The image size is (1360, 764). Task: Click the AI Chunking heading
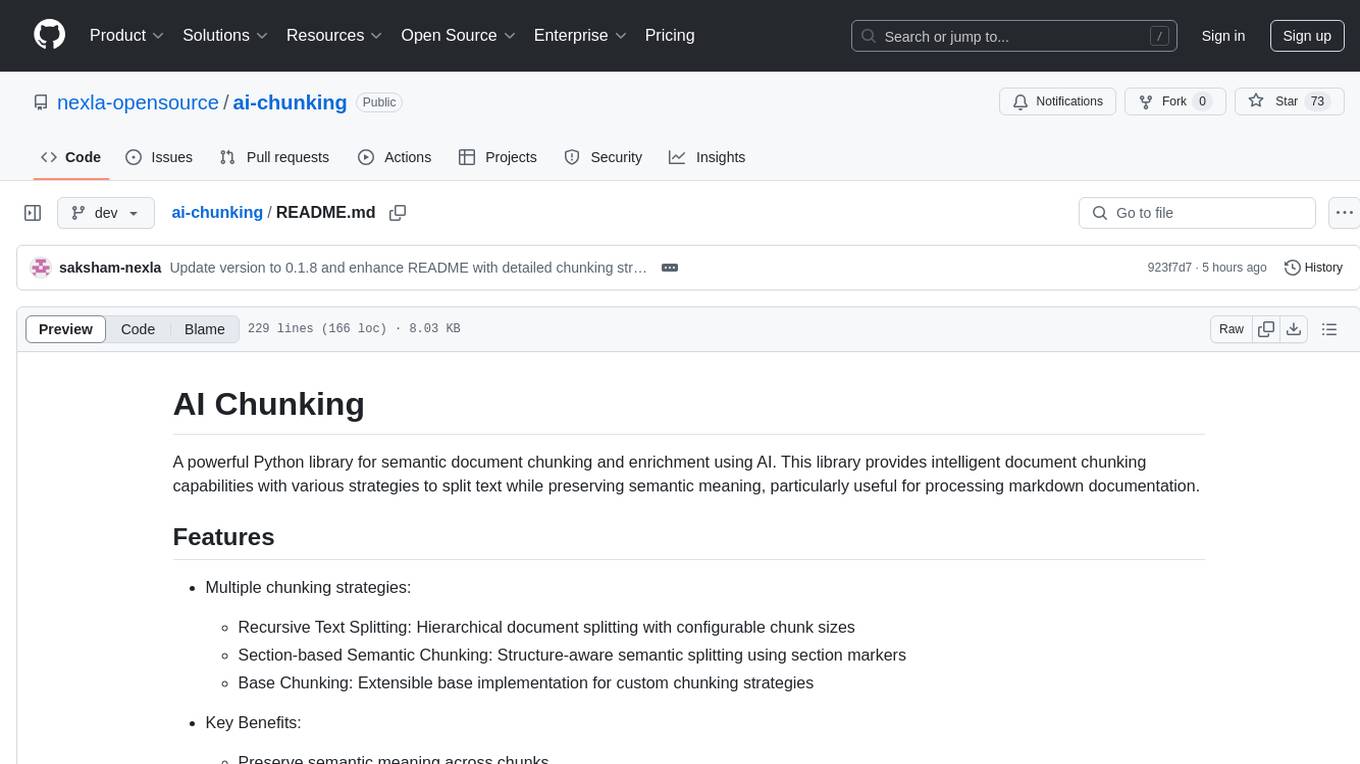coord(269,404)
